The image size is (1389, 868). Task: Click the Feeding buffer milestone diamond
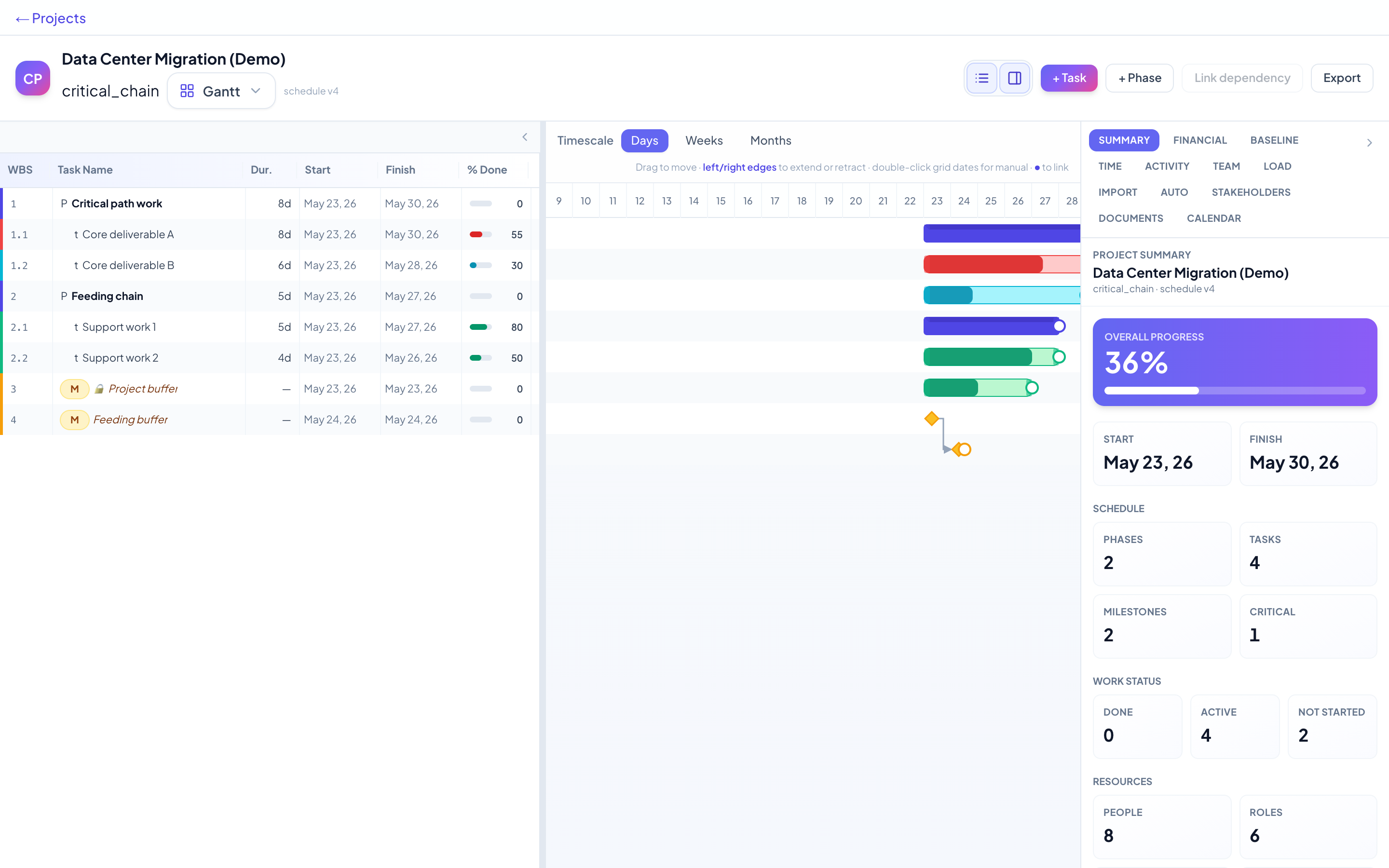coord(958,449)
